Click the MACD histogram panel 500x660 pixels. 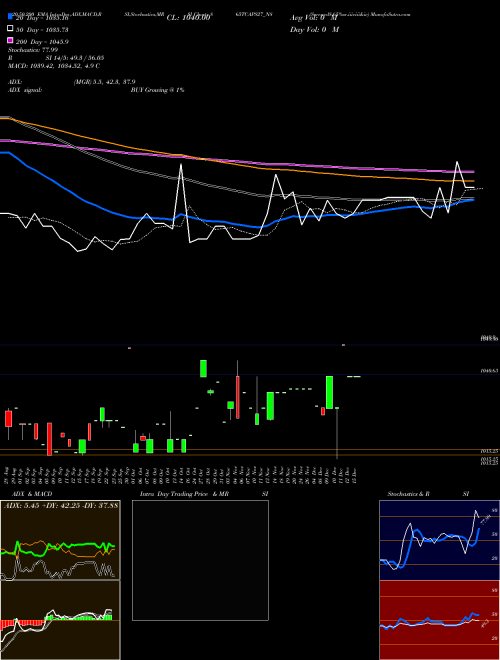(x=60, y=620)
